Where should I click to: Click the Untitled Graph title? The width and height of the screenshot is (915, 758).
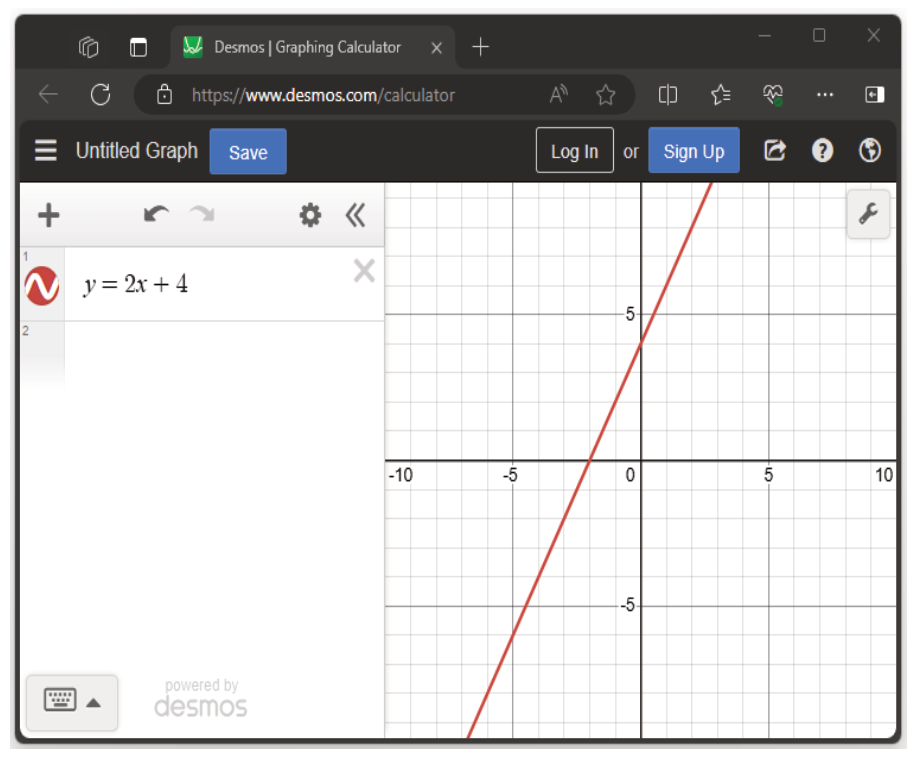pos(137,151)
